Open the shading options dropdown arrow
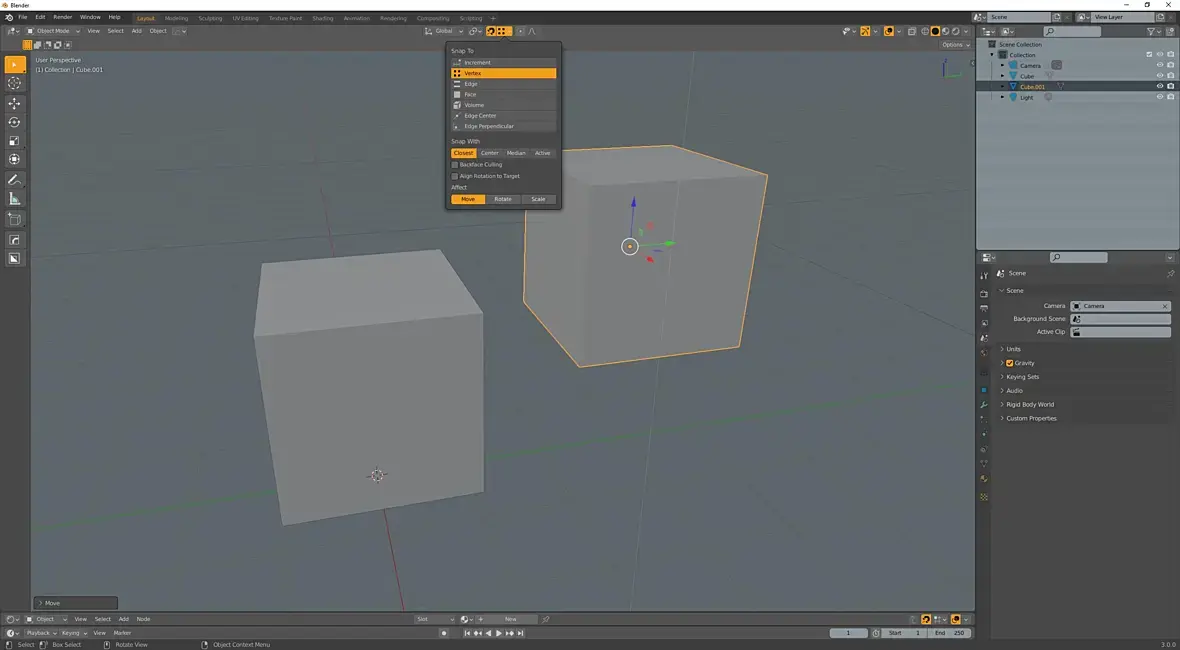This screenshot has width=1180, height=650. (966, 32)
